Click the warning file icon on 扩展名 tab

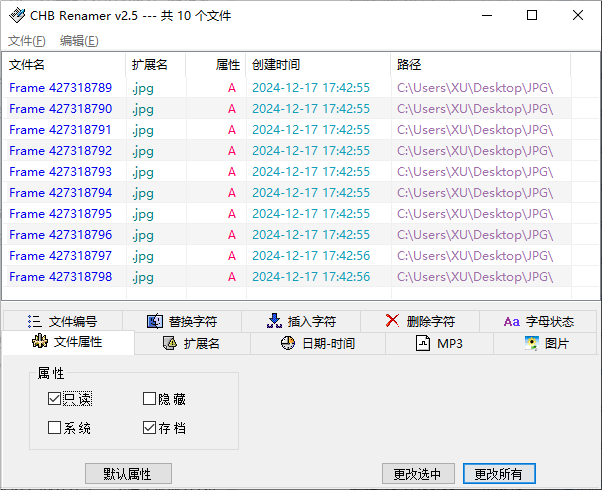[x=170, y=343]
